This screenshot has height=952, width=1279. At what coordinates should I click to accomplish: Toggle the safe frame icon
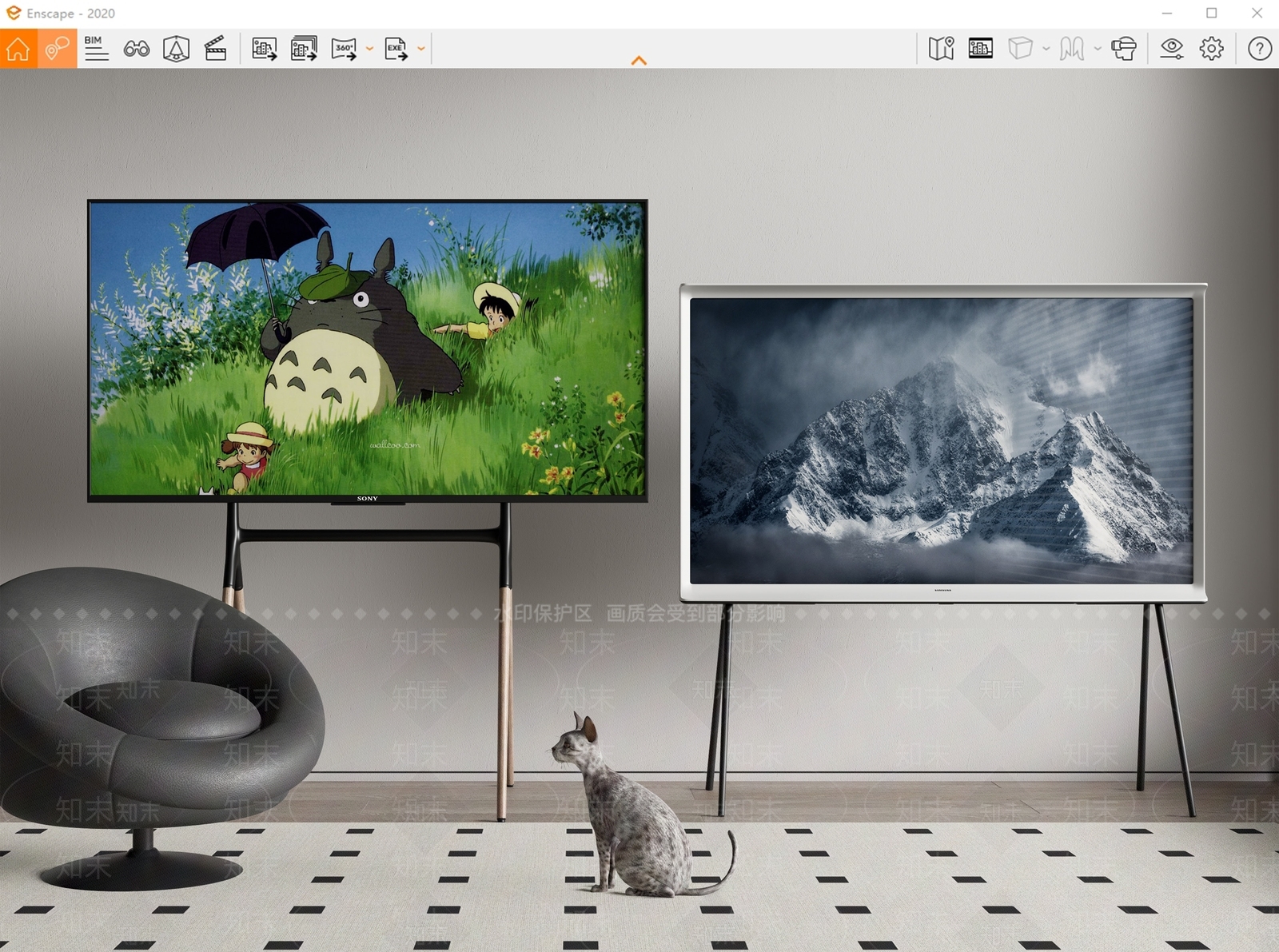(981, 49)
